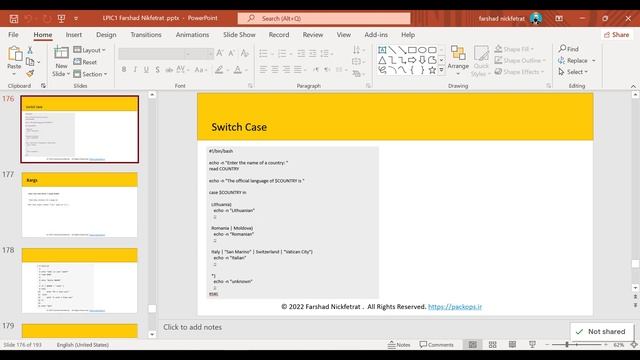Open the Layout dropdown
The image size is (640, 360).
[x=89, y=50]
